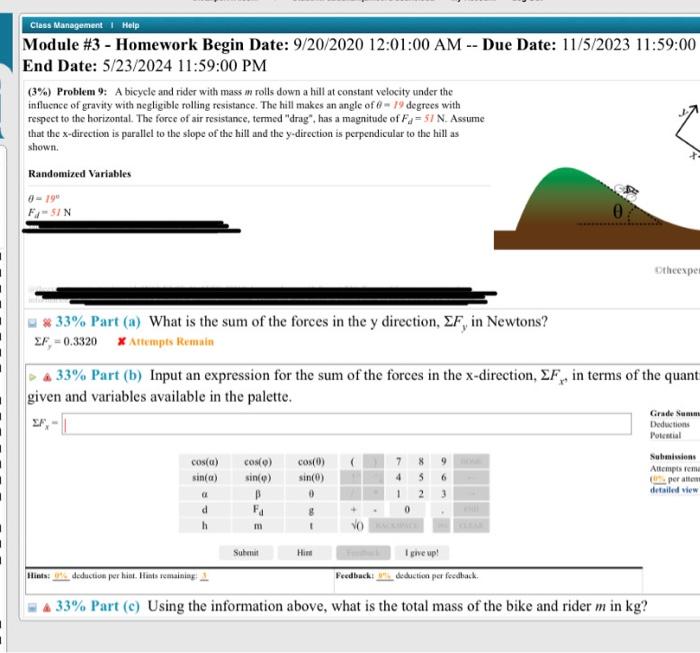Insert the α variable key

205,494
